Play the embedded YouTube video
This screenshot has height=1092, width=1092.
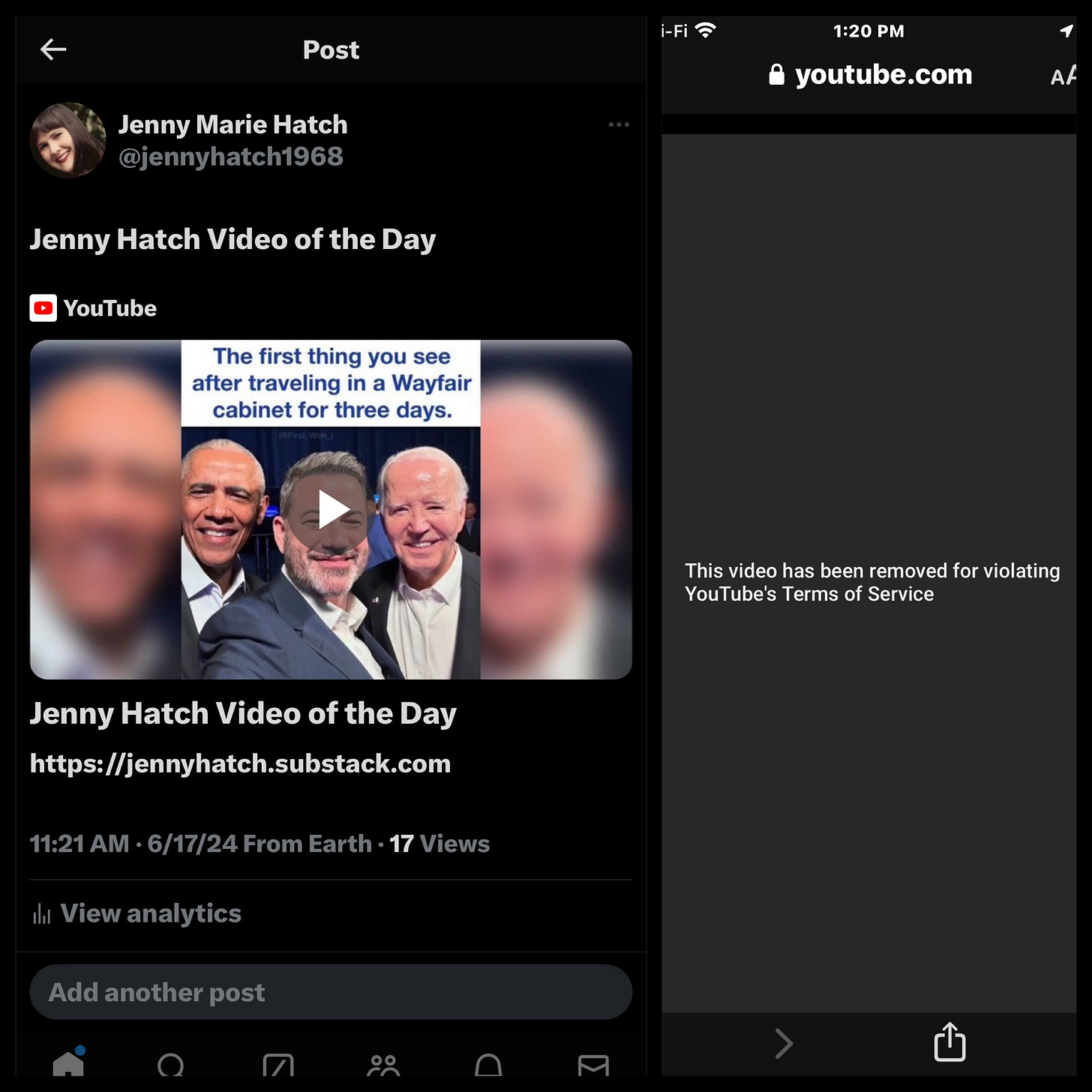(331, 510)
